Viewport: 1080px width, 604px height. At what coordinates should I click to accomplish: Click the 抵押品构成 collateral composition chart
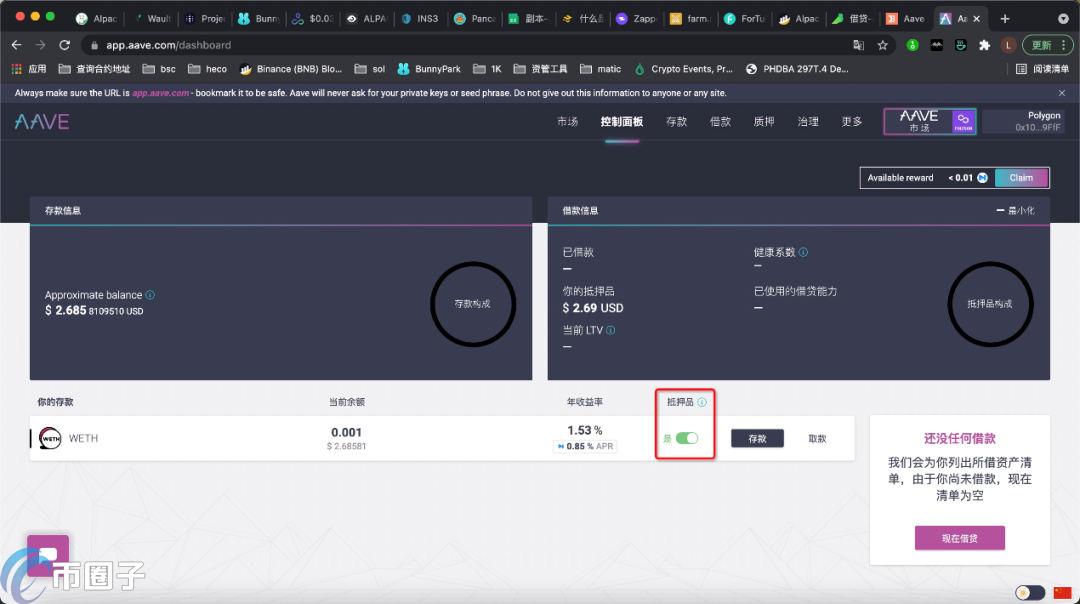click(990, 304)
